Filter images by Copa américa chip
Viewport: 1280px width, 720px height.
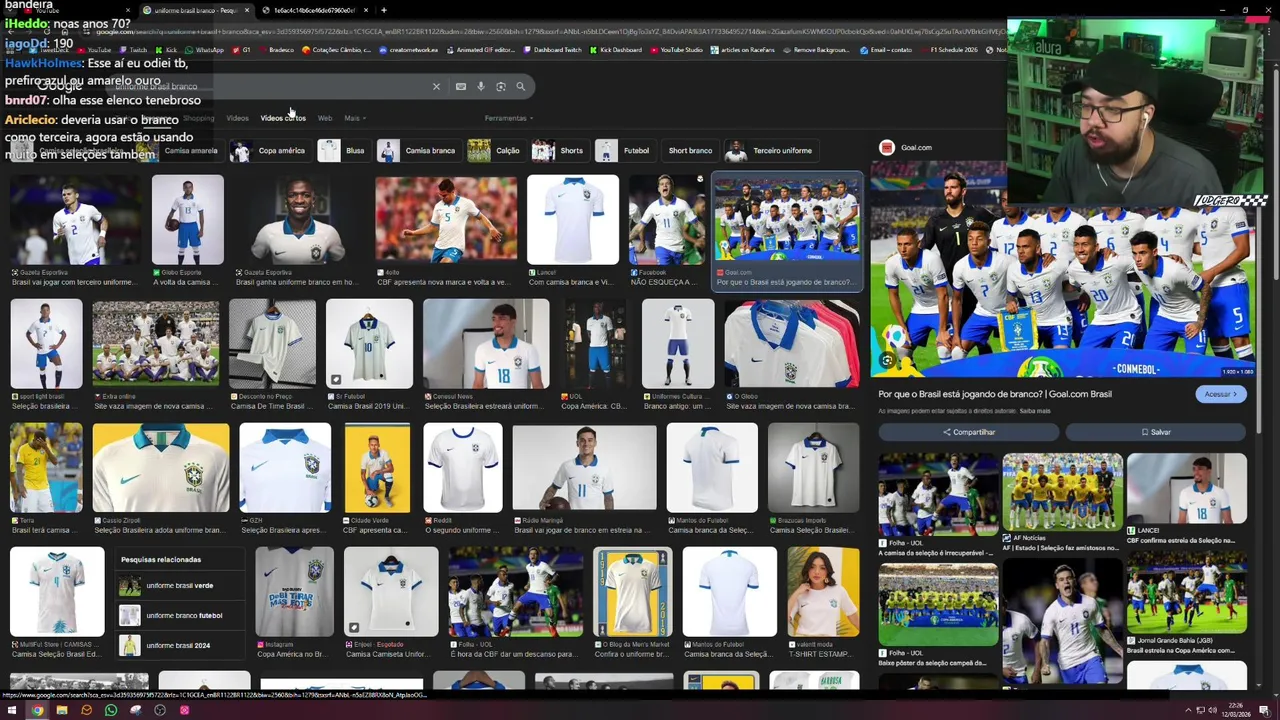point(268,151)
